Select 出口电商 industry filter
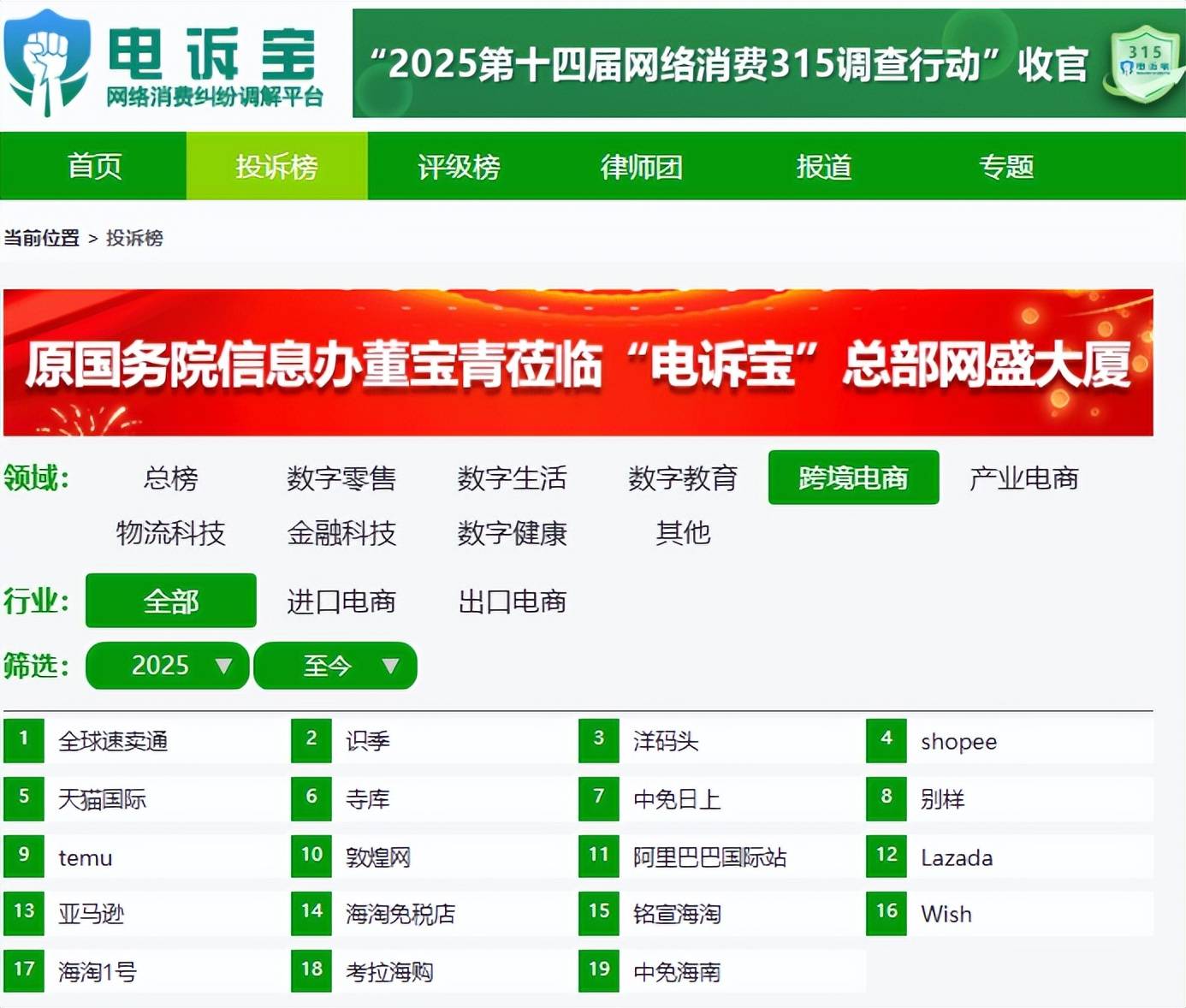Image resolution: width=1186 pixels, height=1008 pixels. [x=512, y=602]
